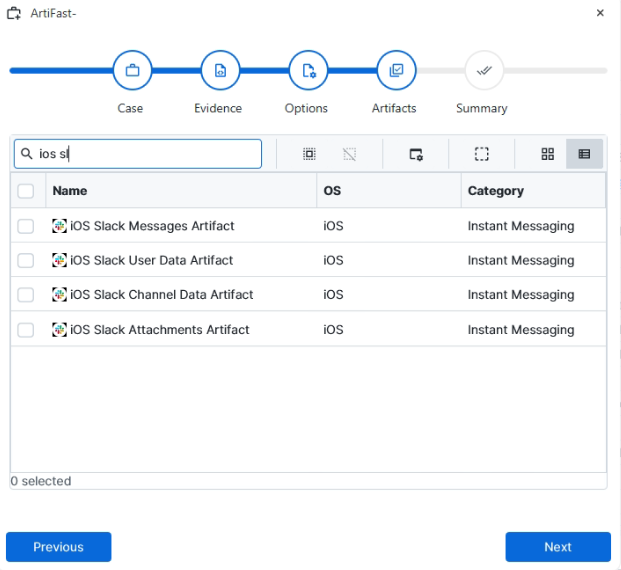The width and height of the screenshot is (621, 570).
Task: Toggle the header select-all checkbox
Action: tap(26, 191)
